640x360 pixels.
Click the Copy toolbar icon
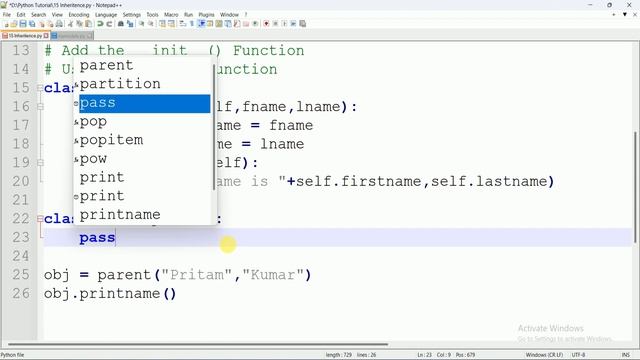coord(79,24)
